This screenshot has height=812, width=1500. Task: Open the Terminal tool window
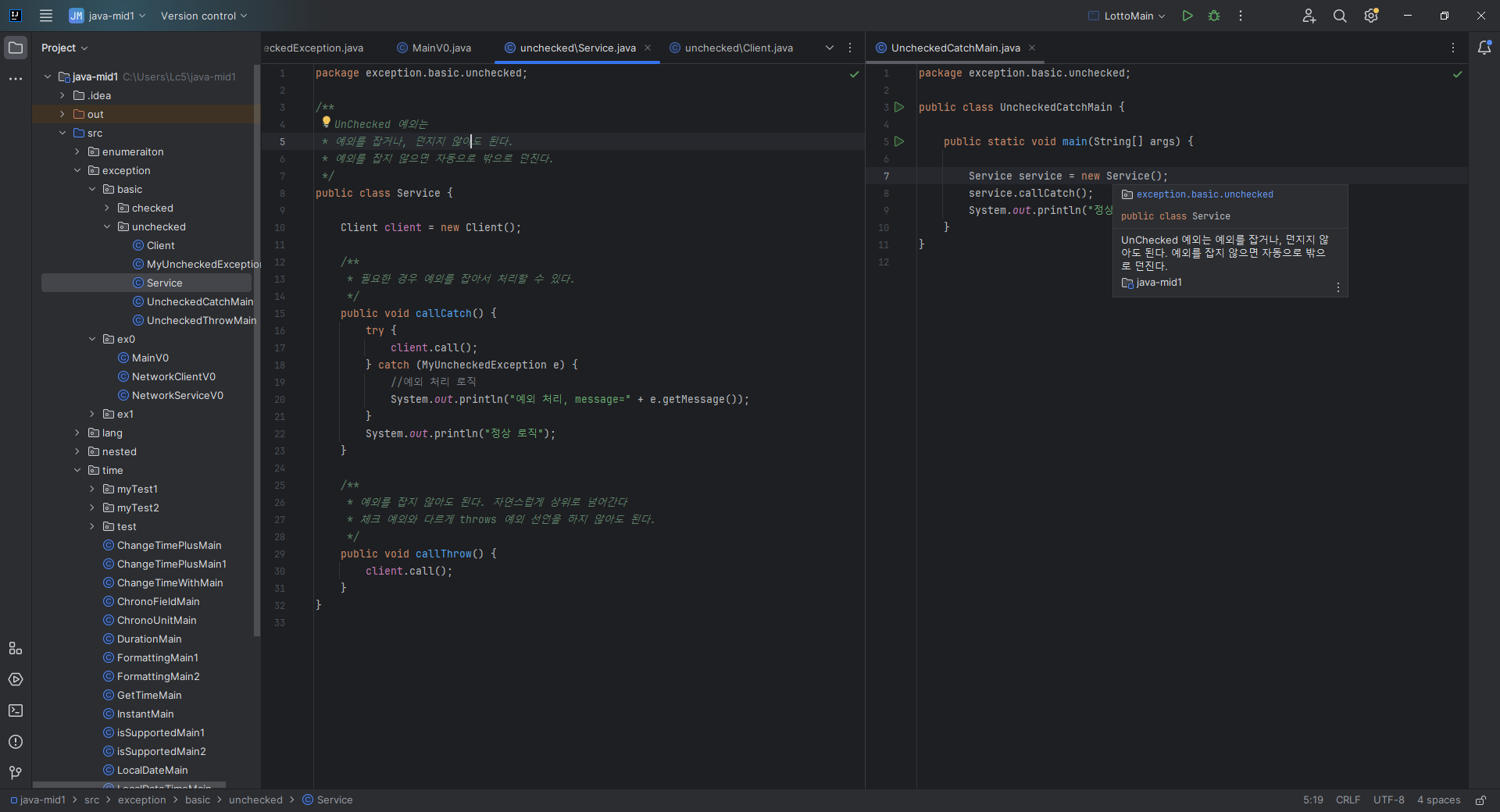(x=16, y=710)
